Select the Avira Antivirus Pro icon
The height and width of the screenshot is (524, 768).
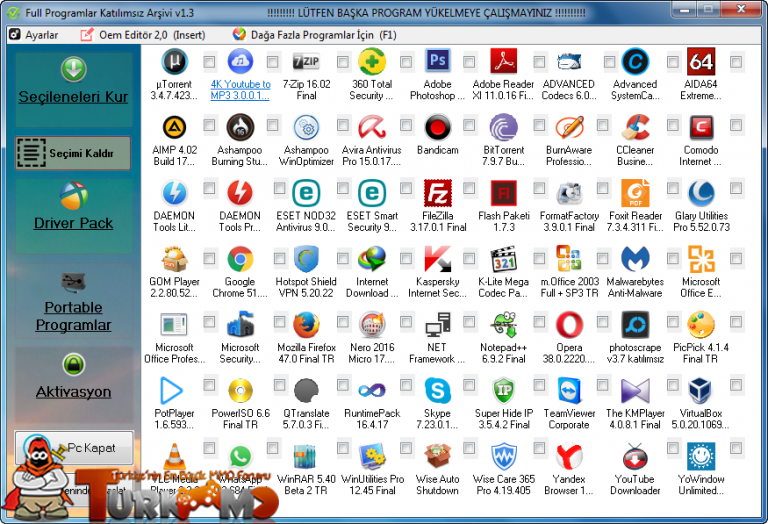(372, 127)
